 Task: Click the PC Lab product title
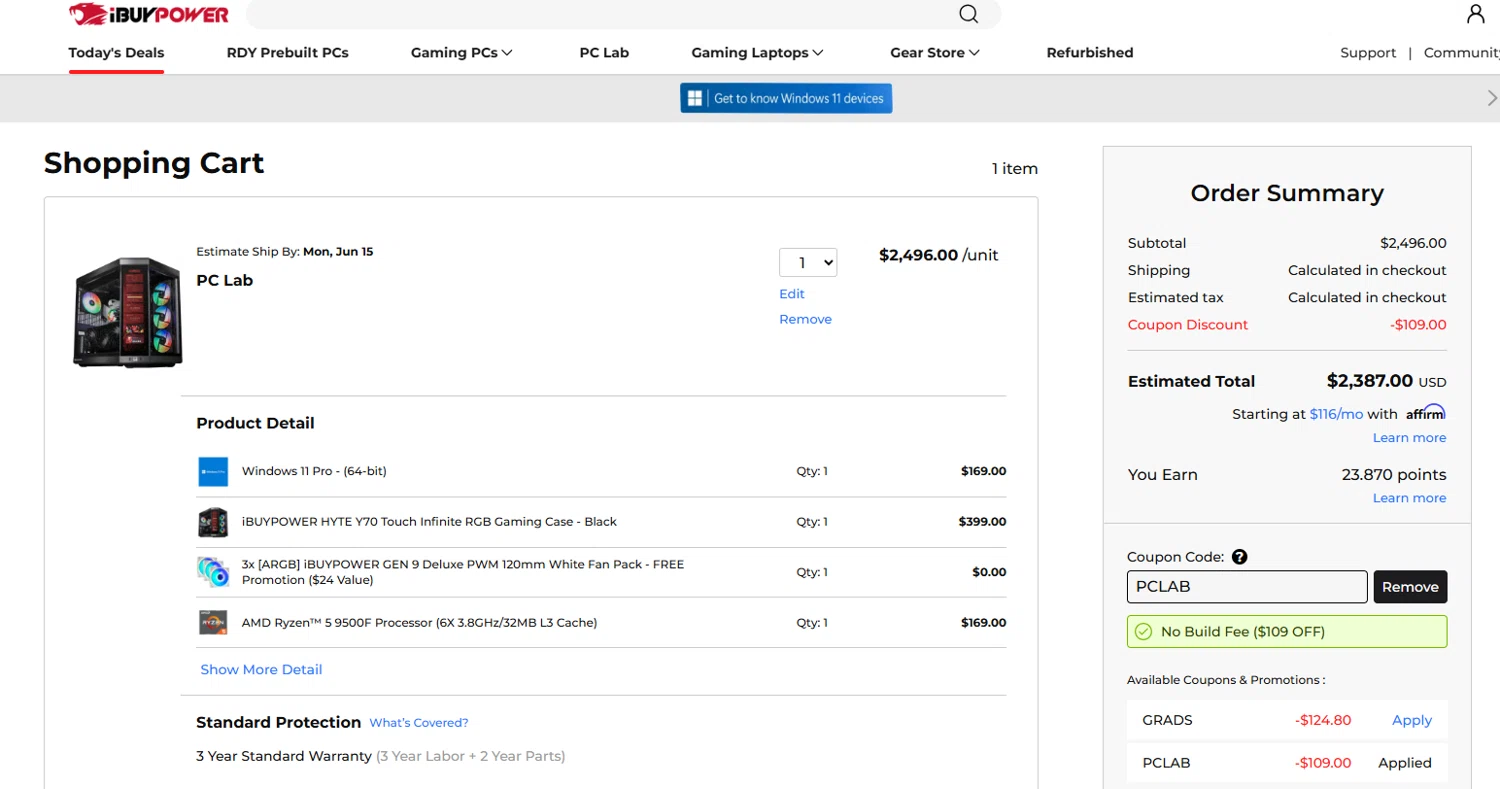[x=224, y=281]
